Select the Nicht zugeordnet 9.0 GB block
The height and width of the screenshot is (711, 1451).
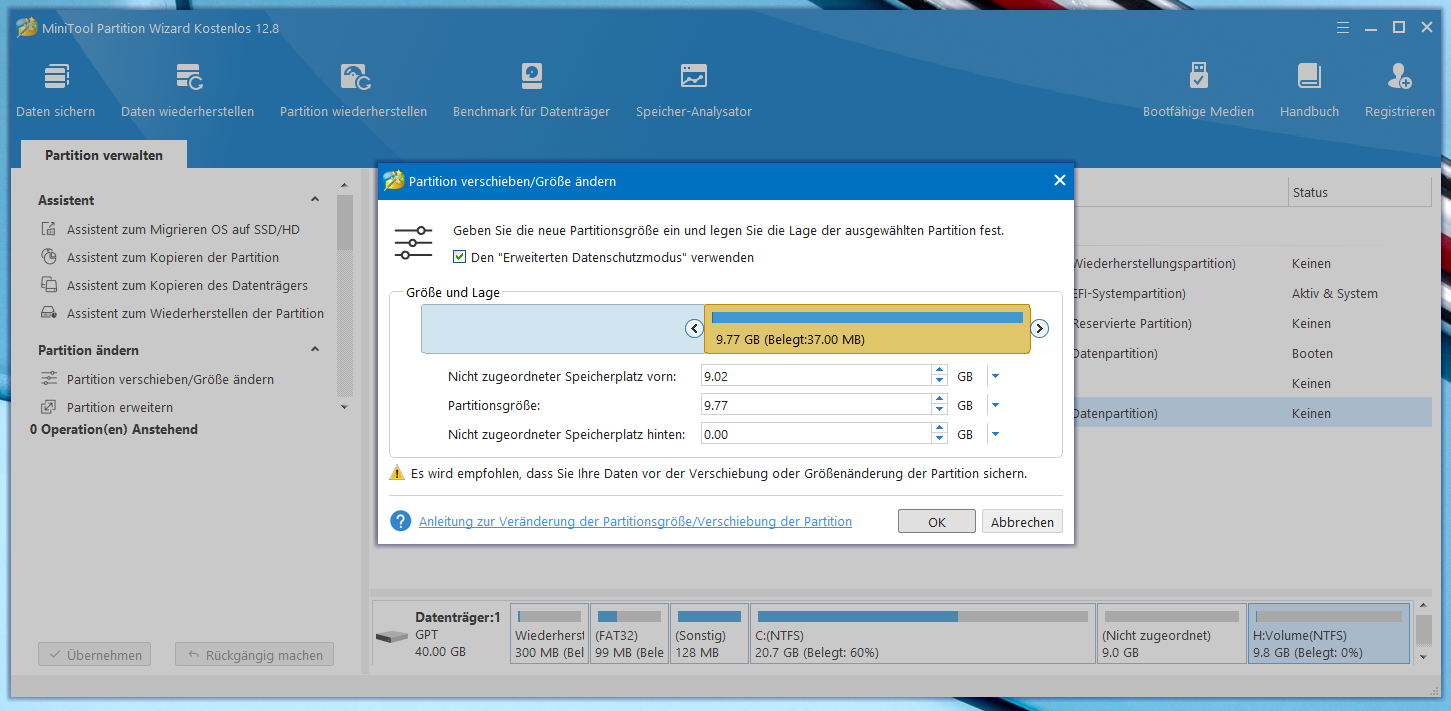pyautogui.click(x=1172, y=633)
